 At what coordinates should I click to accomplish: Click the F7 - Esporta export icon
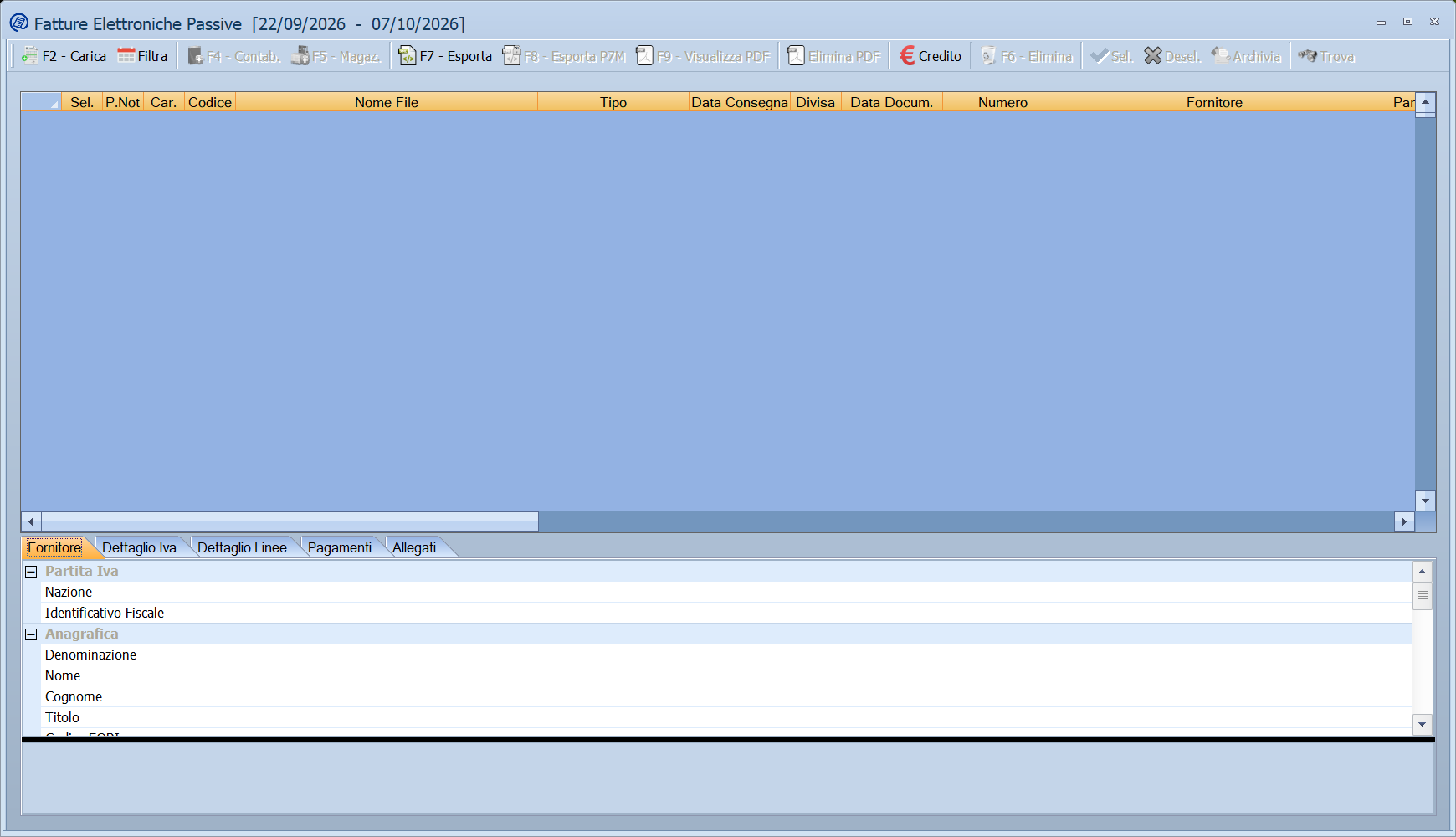[408, 56]
